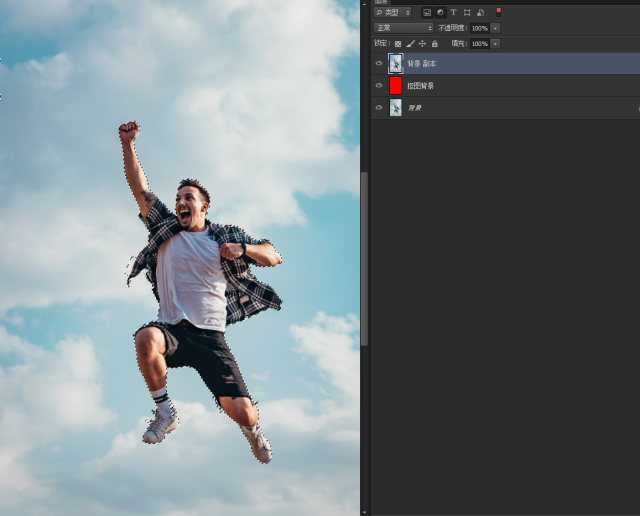This screenshot has width=640, height=516.
Task: Hide the bottom 背景 layer
Action: [x=379, y=107]
